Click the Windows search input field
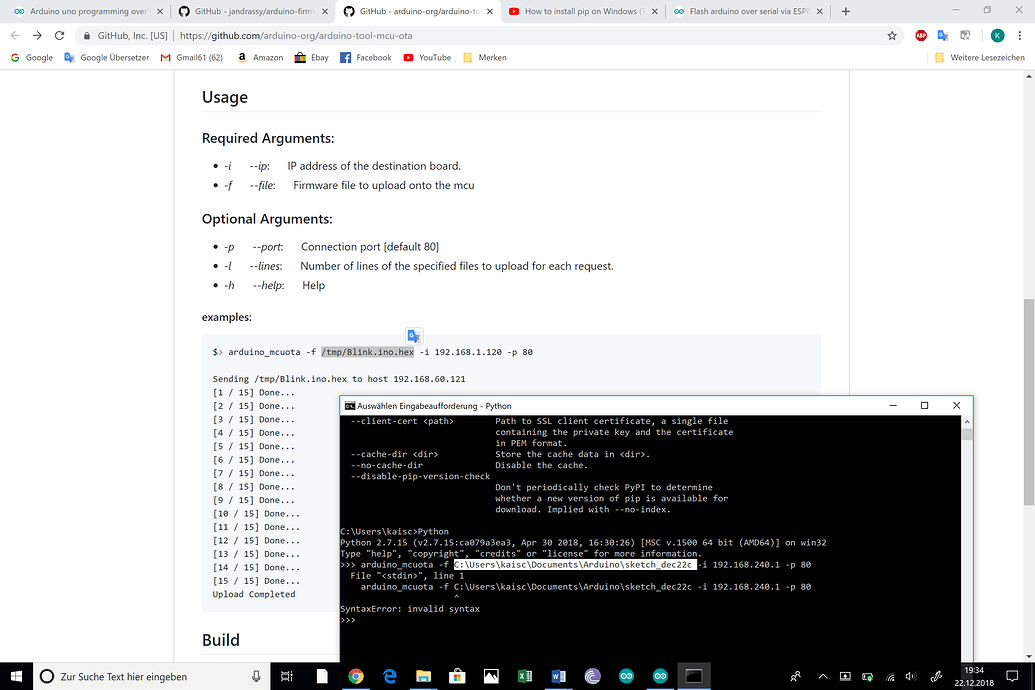Image resolution: width=1035 pixels, height=690 pixels. (130, 676)
